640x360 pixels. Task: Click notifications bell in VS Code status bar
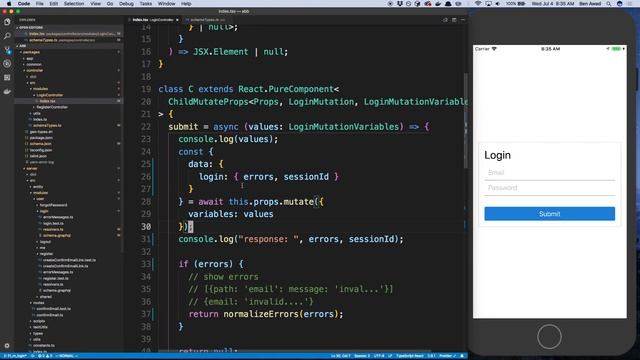462,356
